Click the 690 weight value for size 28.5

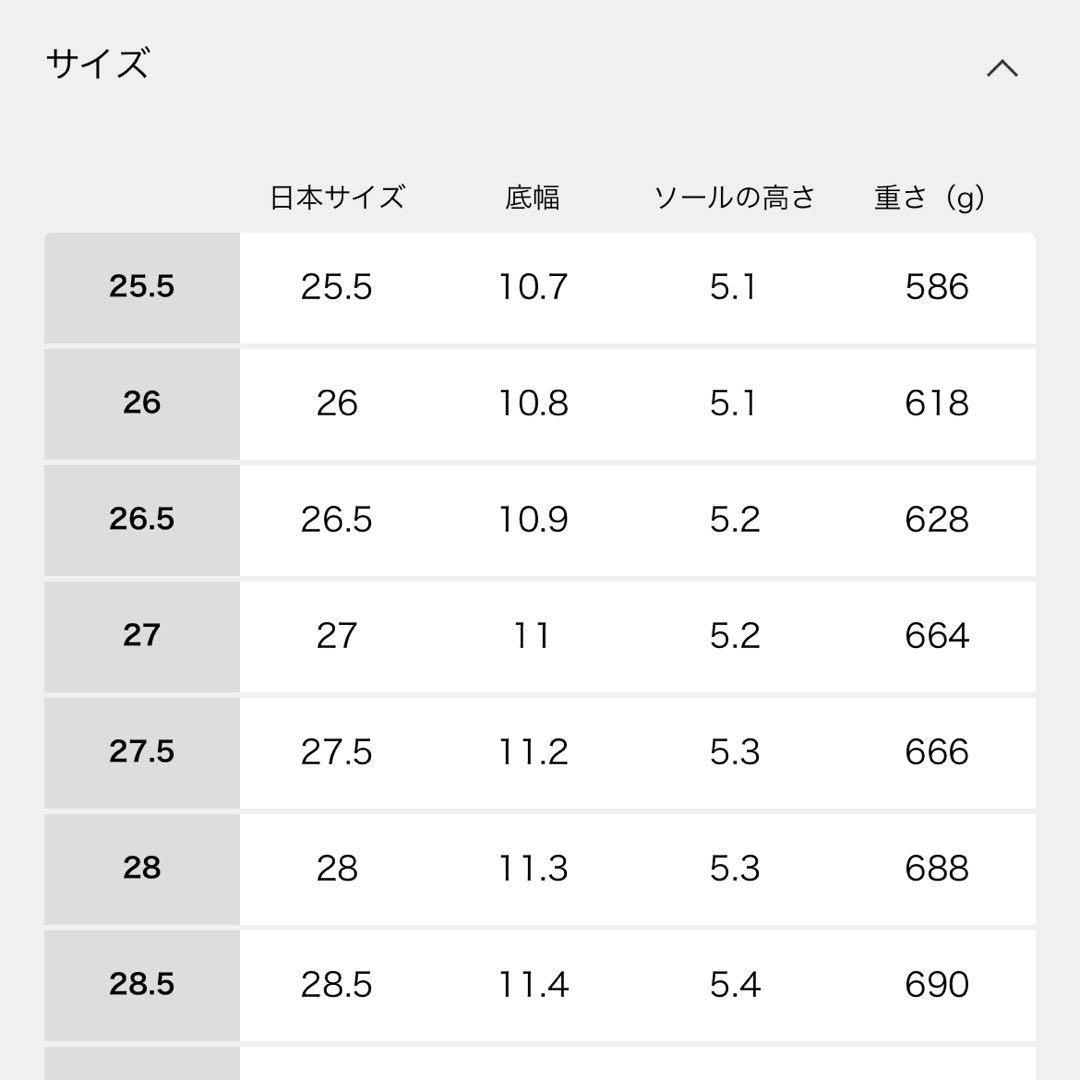[x=937, y=984]
